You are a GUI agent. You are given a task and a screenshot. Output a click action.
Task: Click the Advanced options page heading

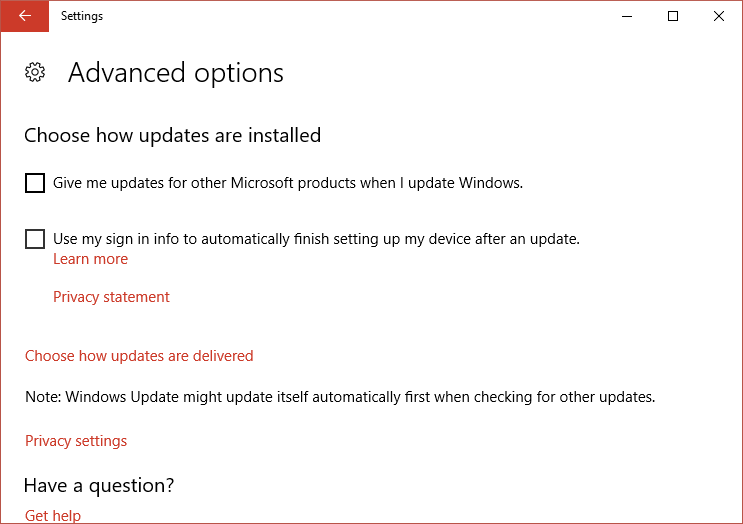click(x=176, y=73)
